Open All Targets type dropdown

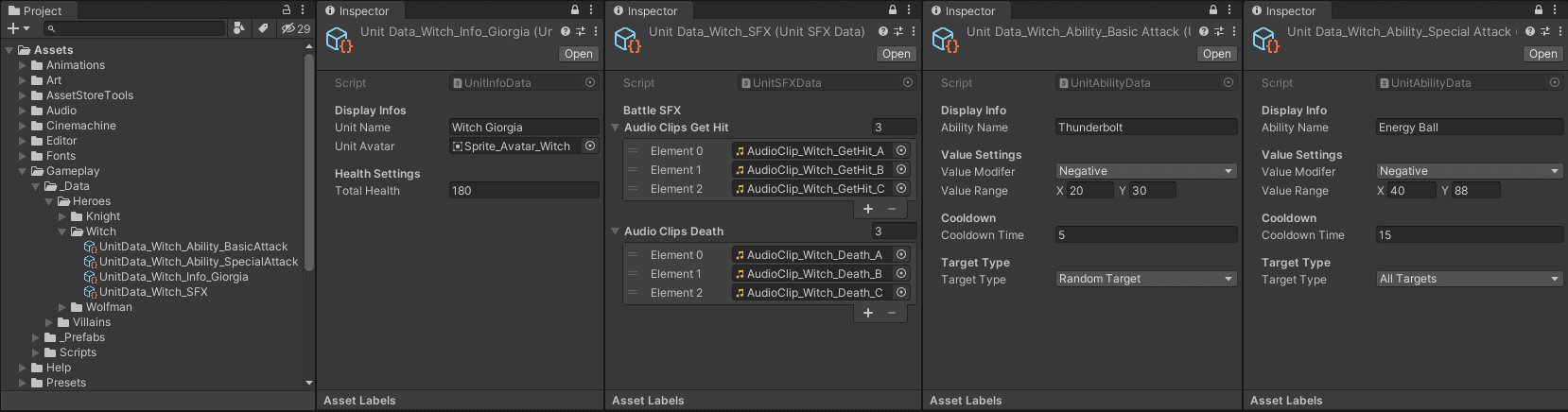pyautogui.click(x=1469, y=279)
